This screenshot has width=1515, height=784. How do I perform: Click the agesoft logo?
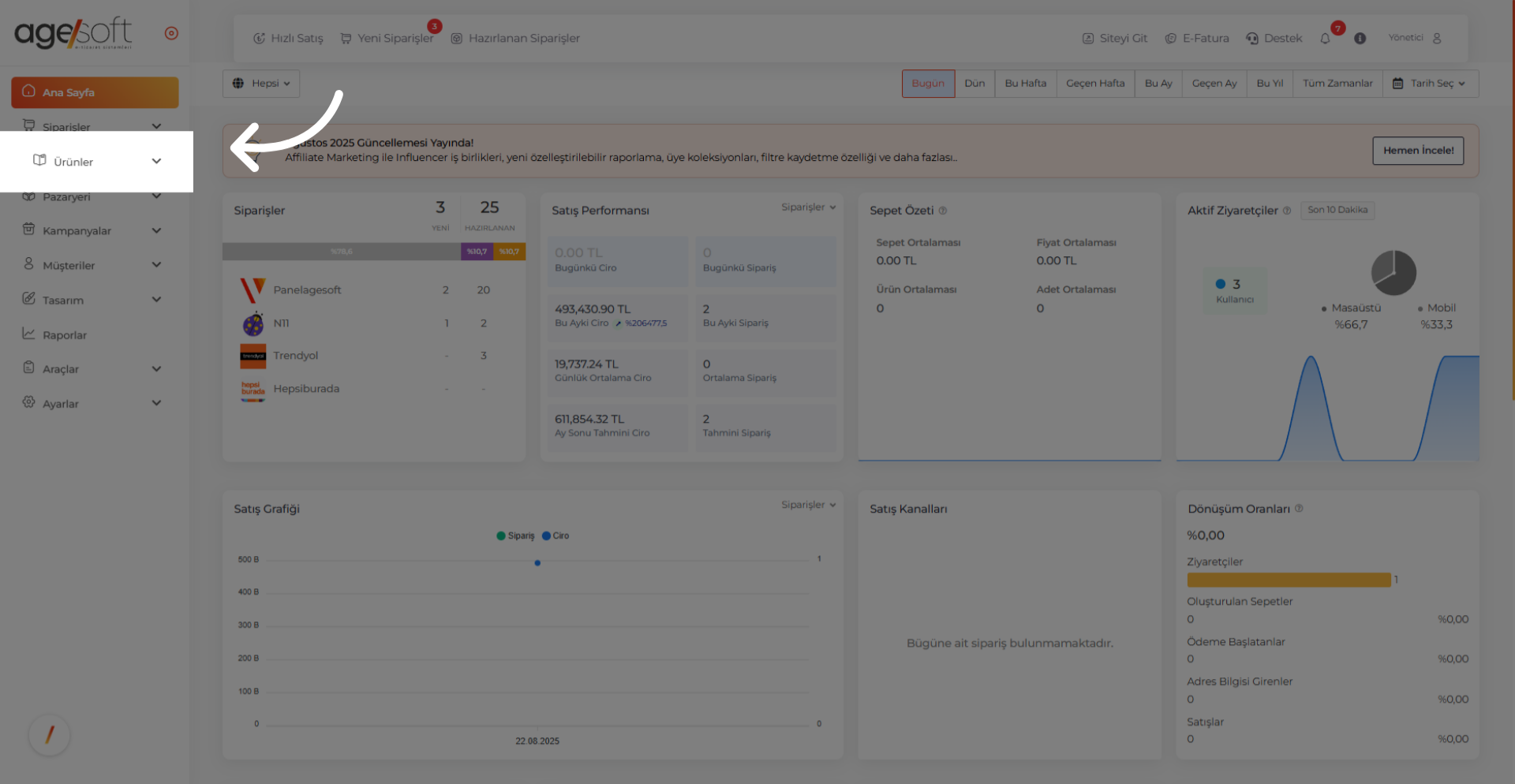pos(73,32)
